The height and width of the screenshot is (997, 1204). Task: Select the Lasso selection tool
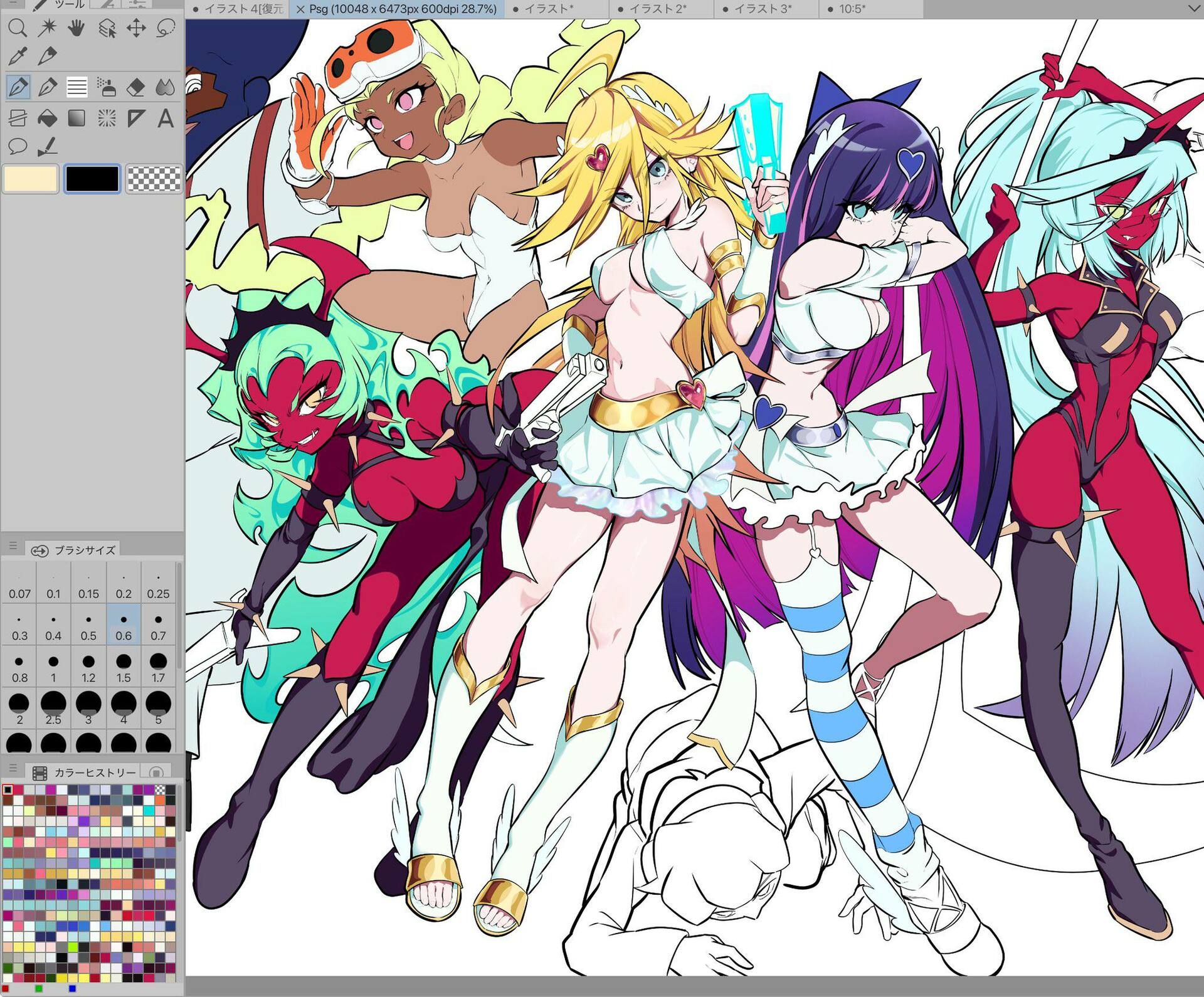tap(166, 28)
